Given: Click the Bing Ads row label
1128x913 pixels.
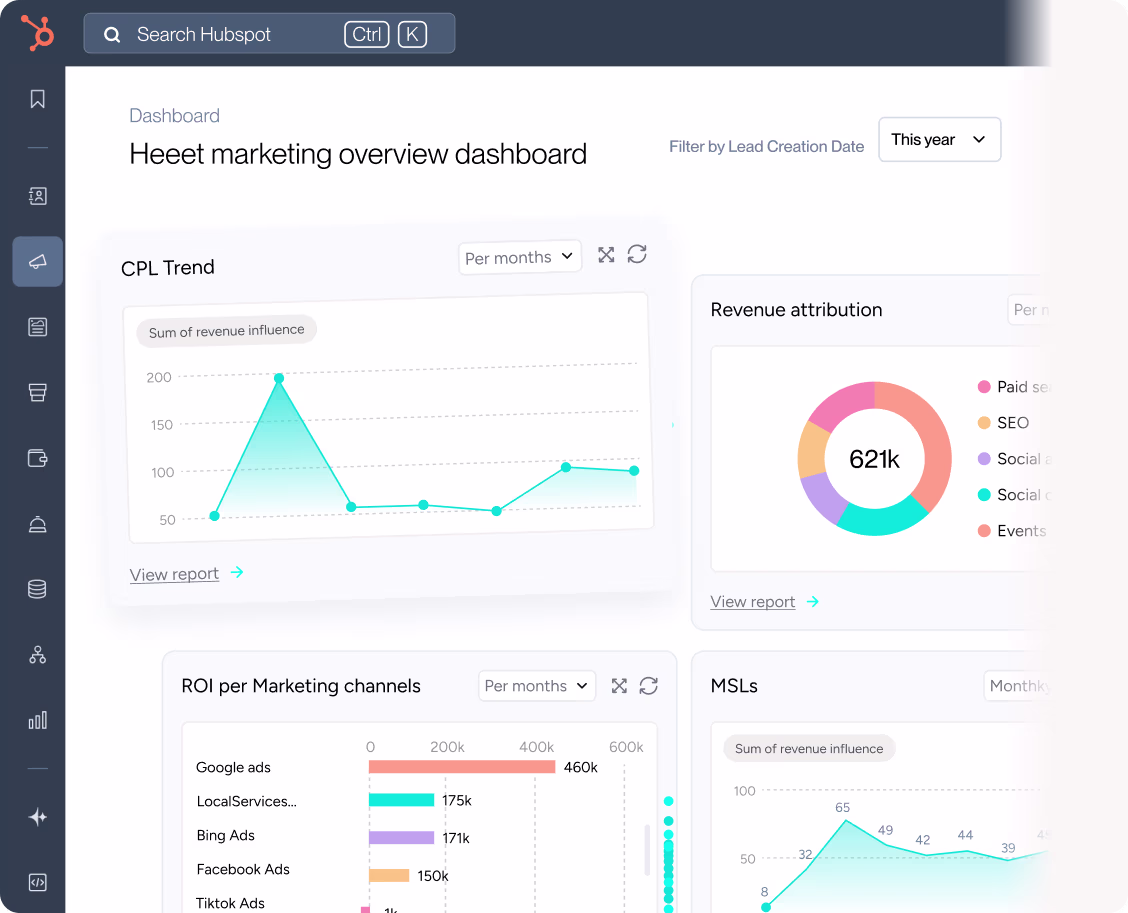Looking at the screenshot, I should click(226, 835).
